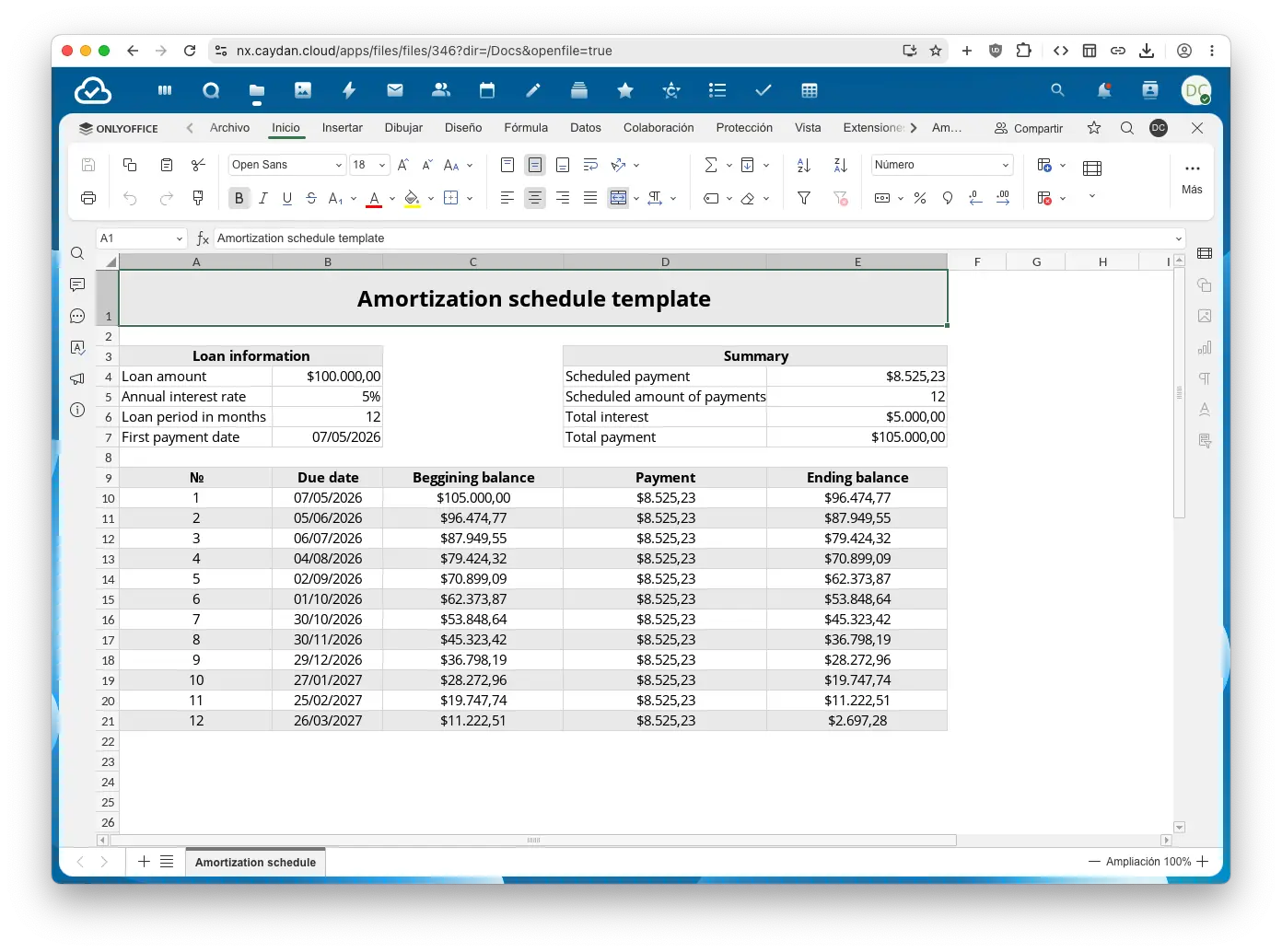Open the comments panel in left sidebar
Image resolution: width=1282 pixels, height=952 pixels.
point(77,285)
